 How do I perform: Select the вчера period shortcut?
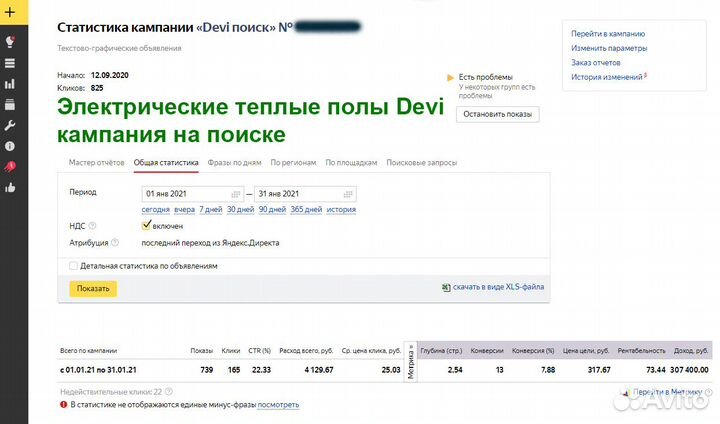[185, 209]
